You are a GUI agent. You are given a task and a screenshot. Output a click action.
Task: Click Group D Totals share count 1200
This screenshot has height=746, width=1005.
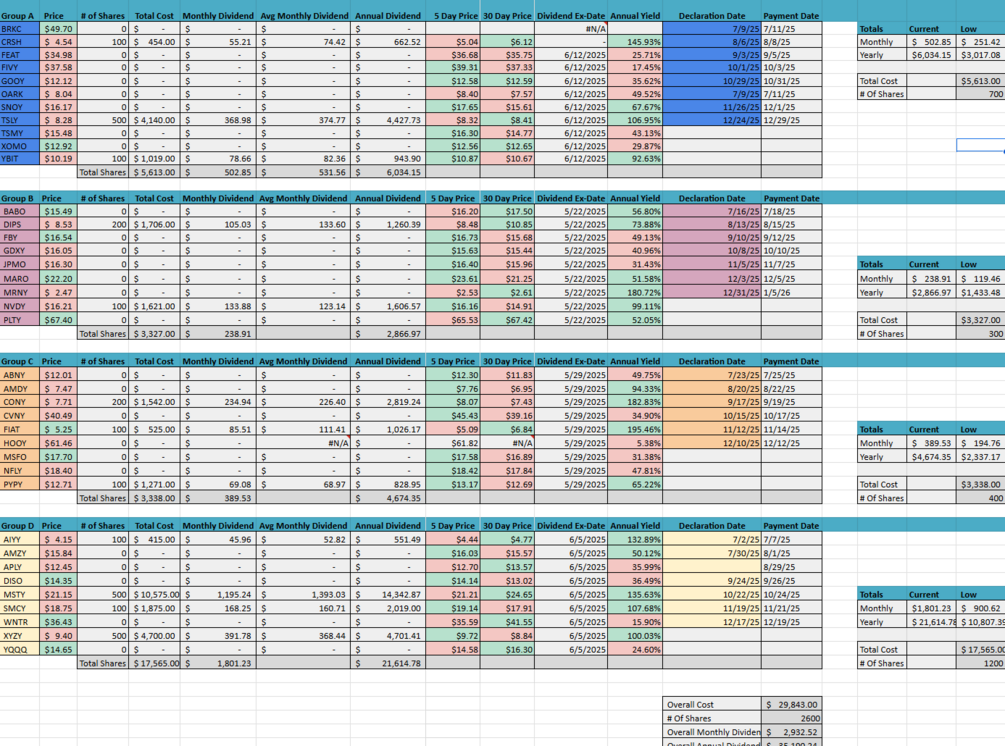click(981, 663)
